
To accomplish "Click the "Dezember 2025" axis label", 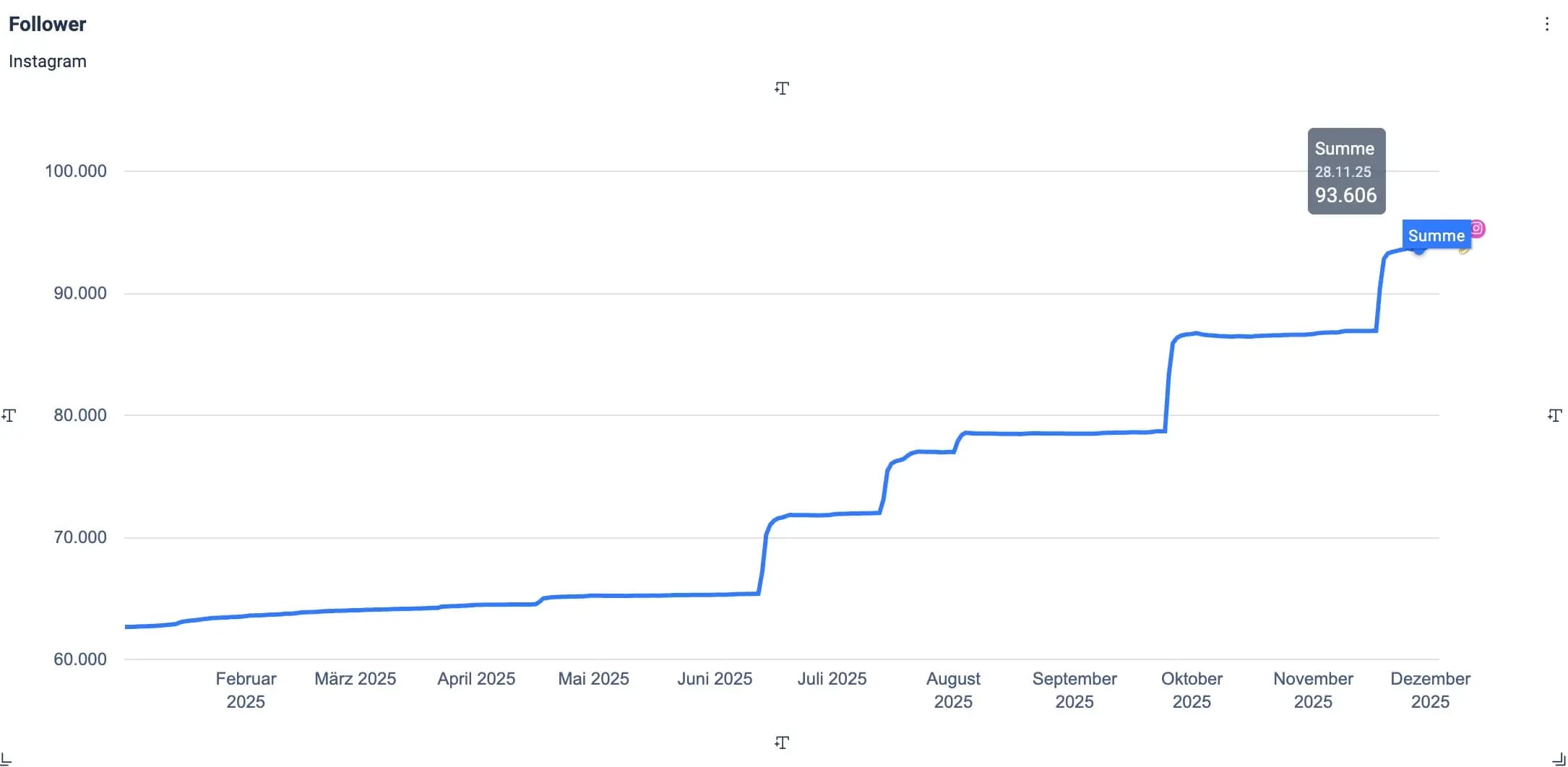I will 1431,690.
